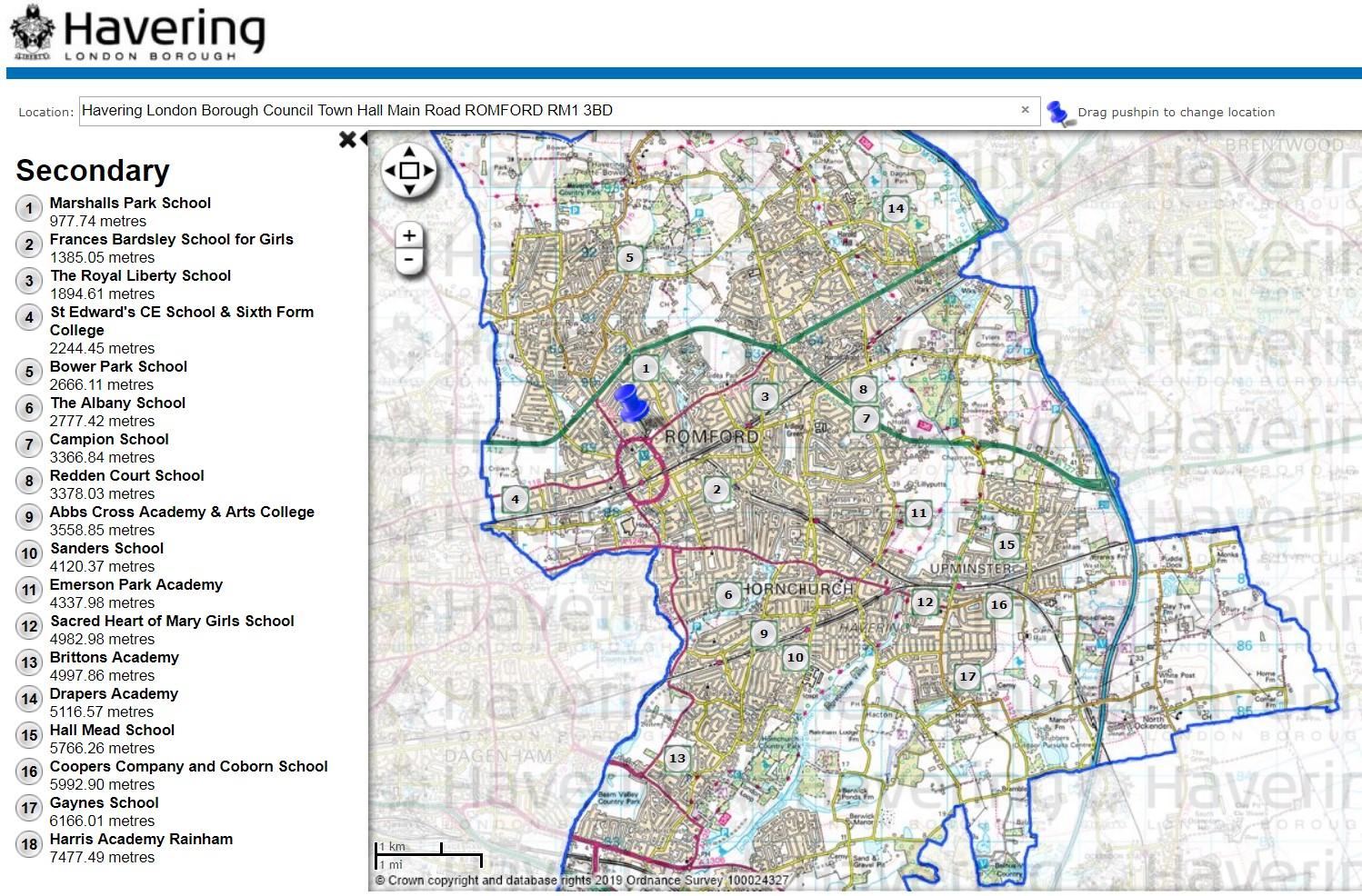Click map marker 17 on the map
The width and height of the screenshot is (1362, 896).
[x=967, y=676]
